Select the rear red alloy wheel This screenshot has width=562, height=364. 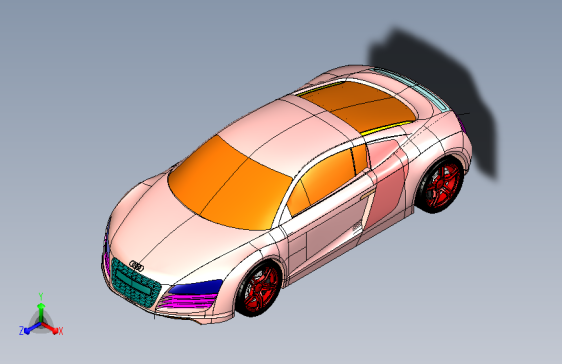coord(442,186)
